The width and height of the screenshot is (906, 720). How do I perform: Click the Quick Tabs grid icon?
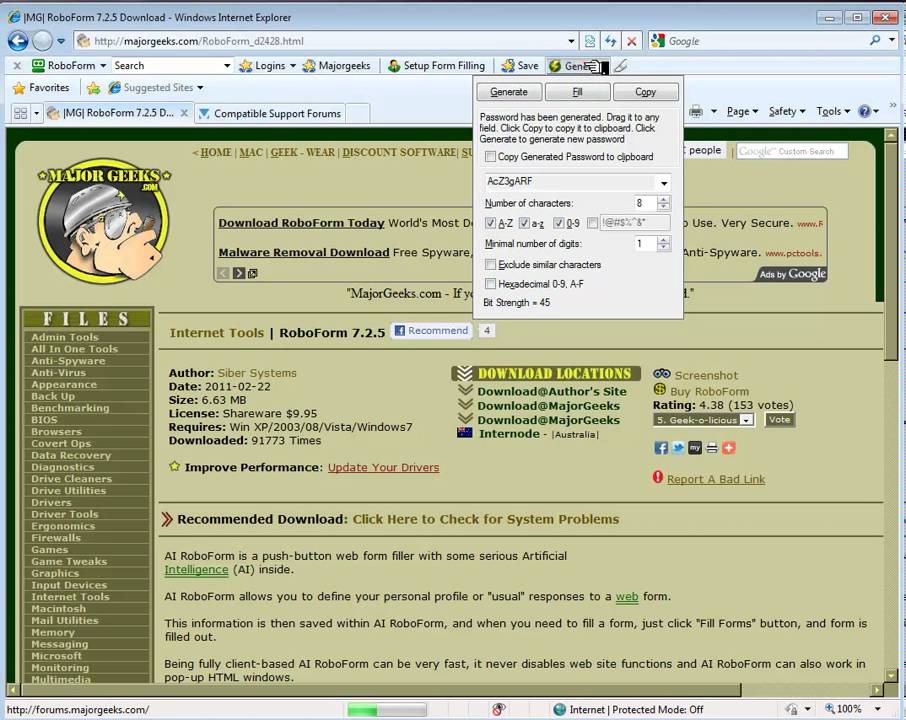[20, 113]
